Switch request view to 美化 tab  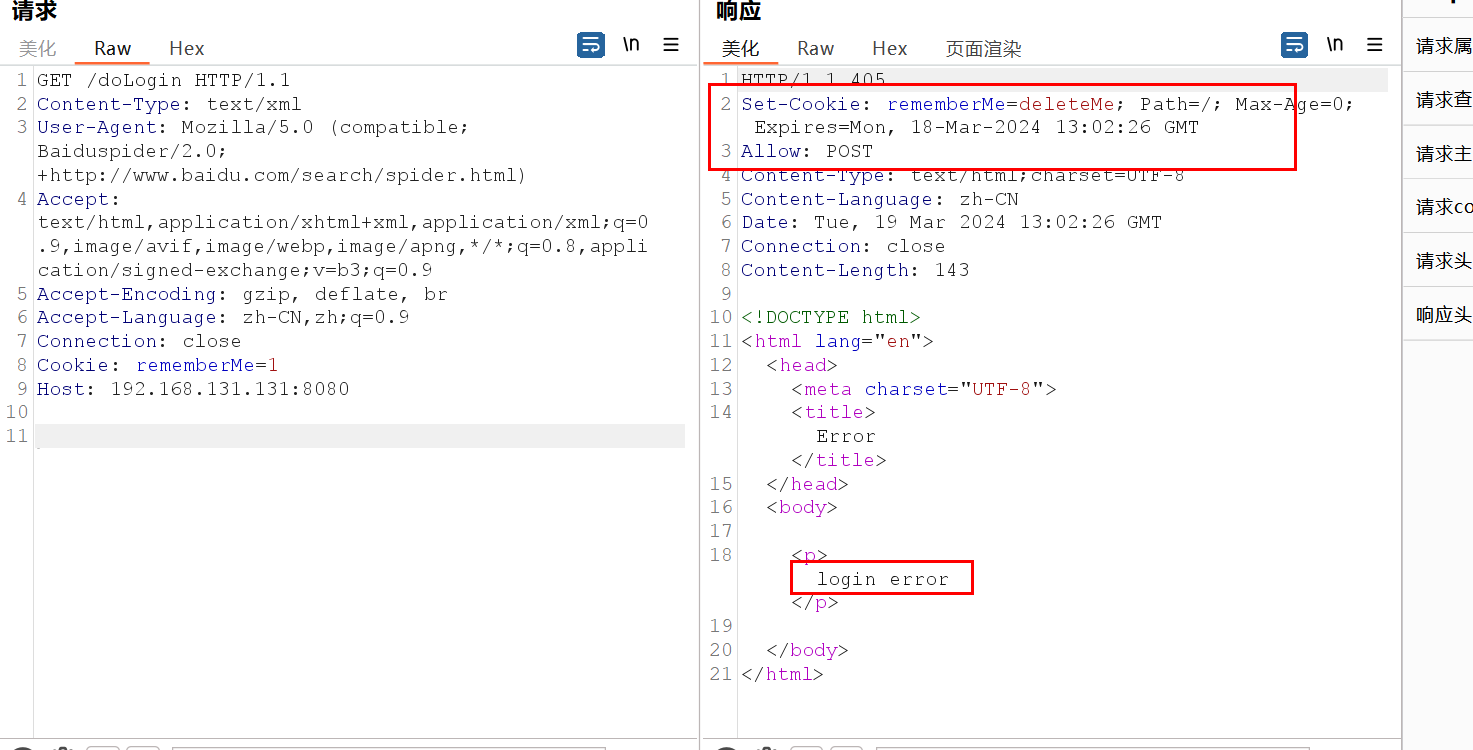[x=38, y=48]
